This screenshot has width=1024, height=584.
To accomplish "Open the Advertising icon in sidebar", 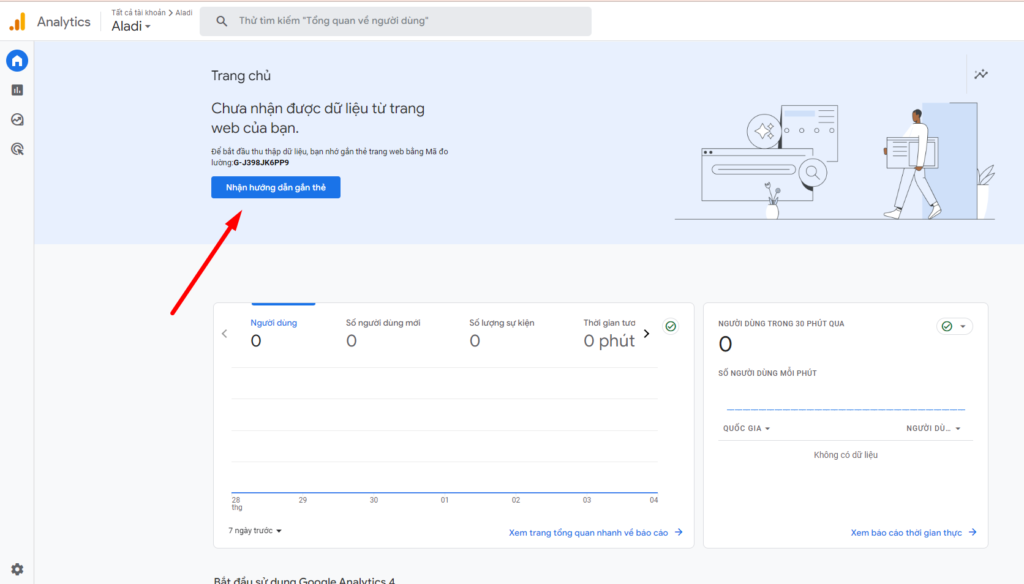I will [x=17, y=149].
